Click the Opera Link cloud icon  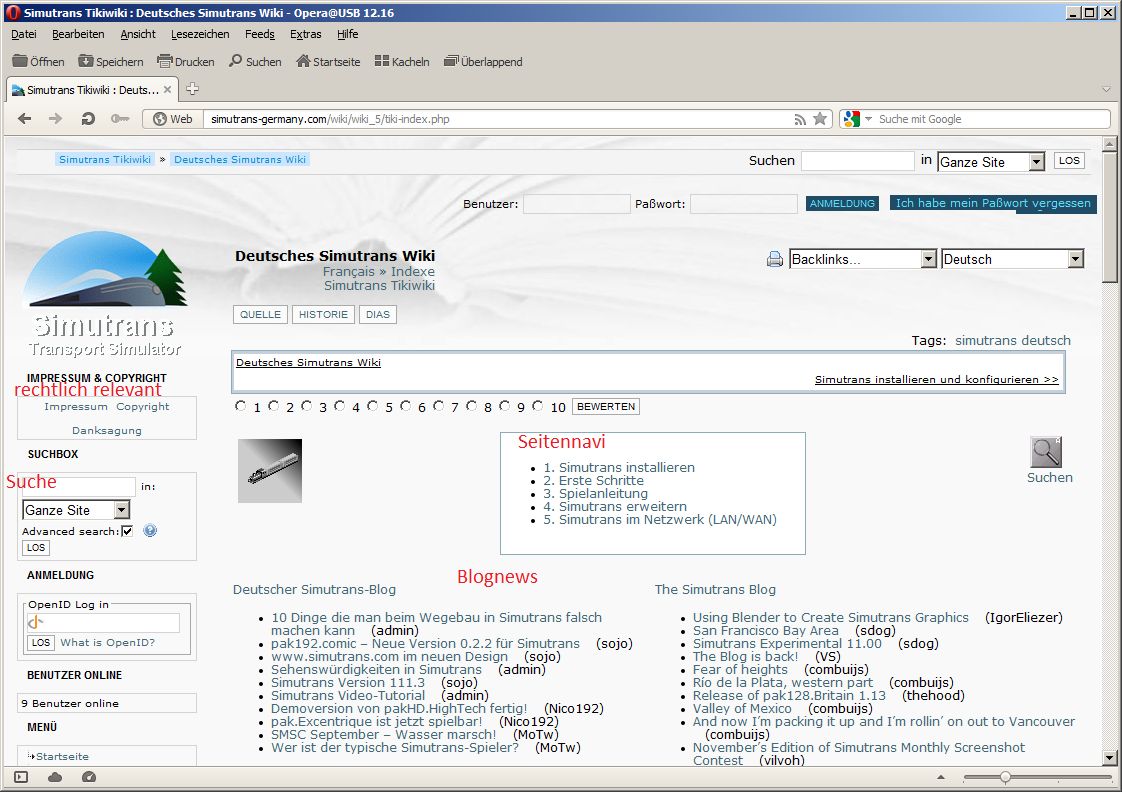55,777
